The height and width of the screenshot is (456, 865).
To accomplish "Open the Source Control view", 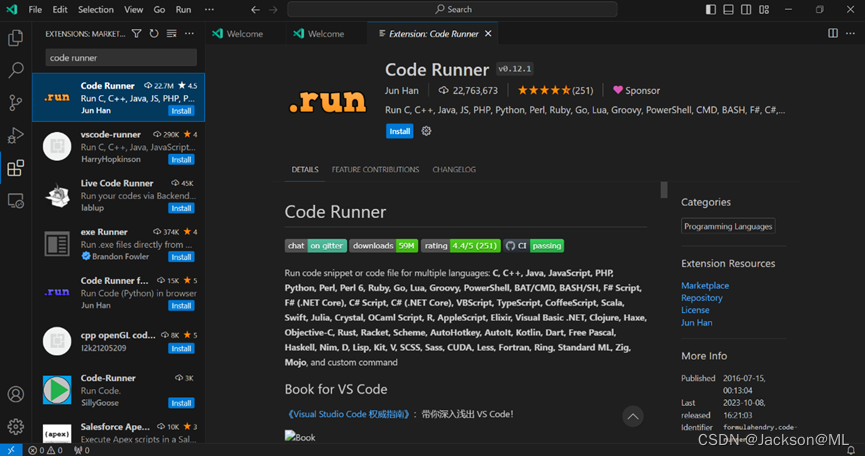I will (x=15, y=103).
